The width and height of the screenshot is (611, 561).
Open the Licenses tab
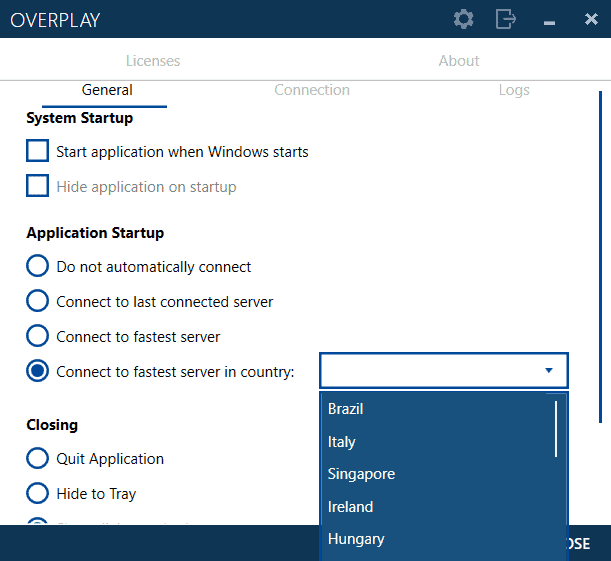[x=153, y=61]
